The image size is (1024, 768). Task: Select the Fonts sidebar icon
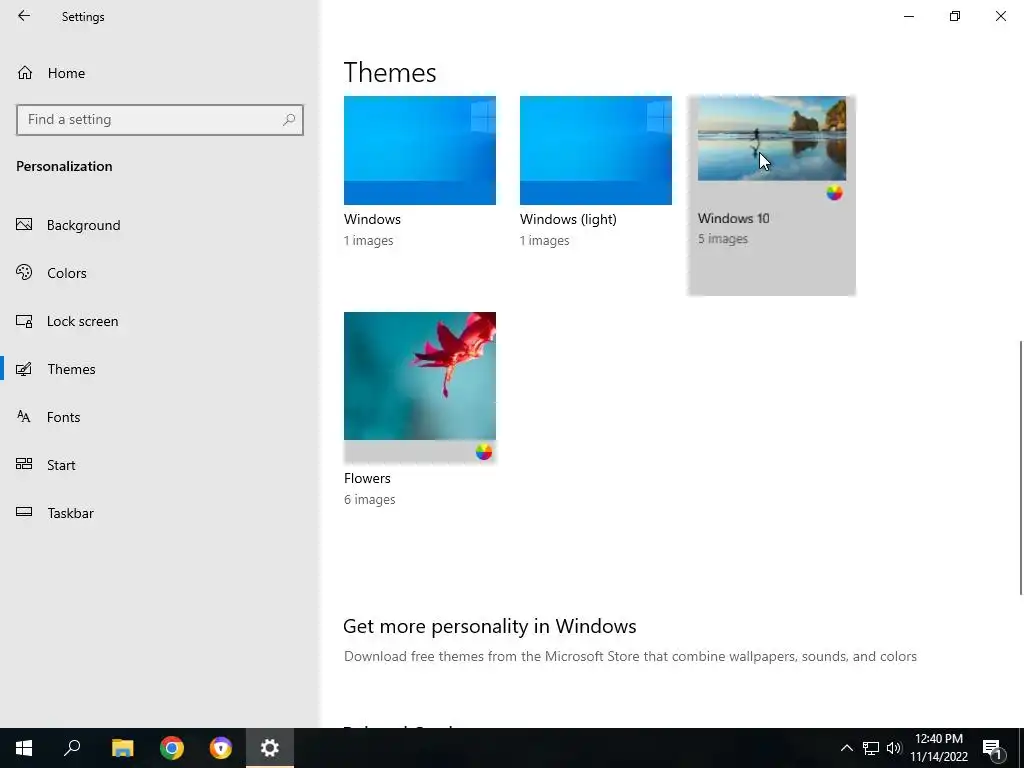click(24, 417)
